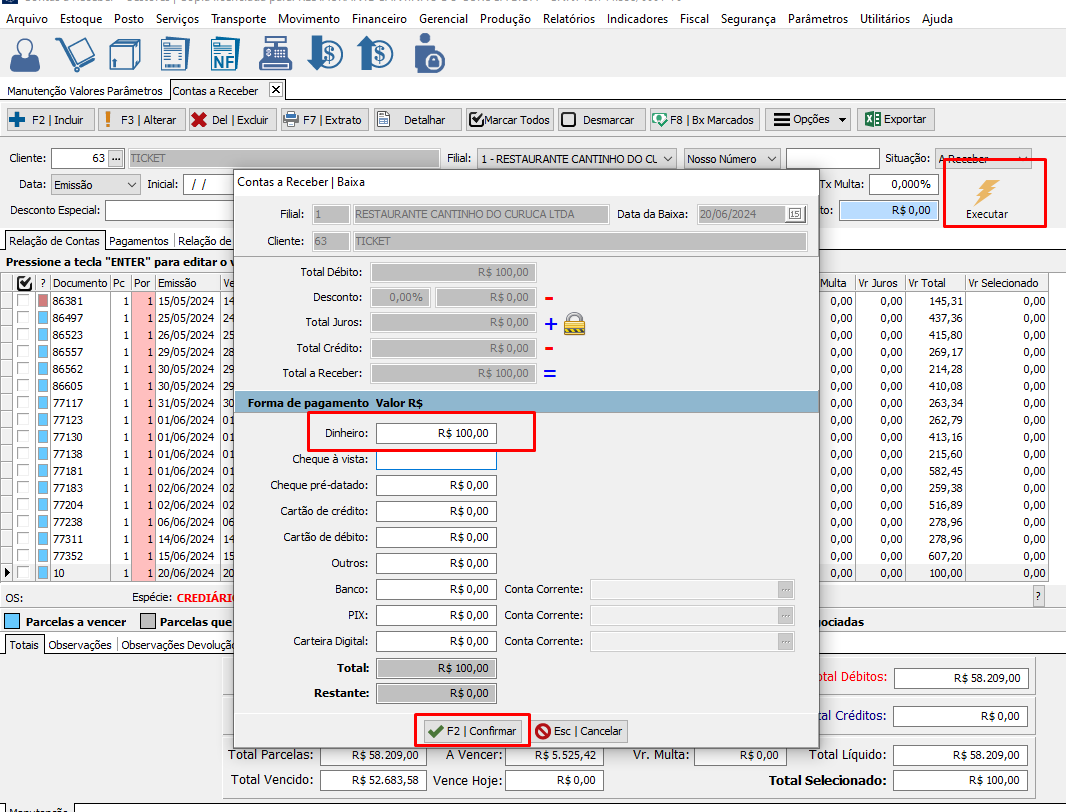Viewport: 1066px width, 812px height.
Task: Click the PIX value input field
Action: (436, 615)
